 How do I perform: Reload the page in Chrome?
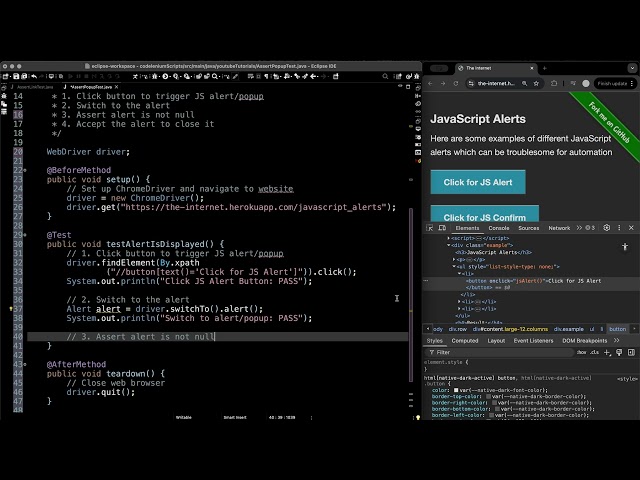(456, 83)
